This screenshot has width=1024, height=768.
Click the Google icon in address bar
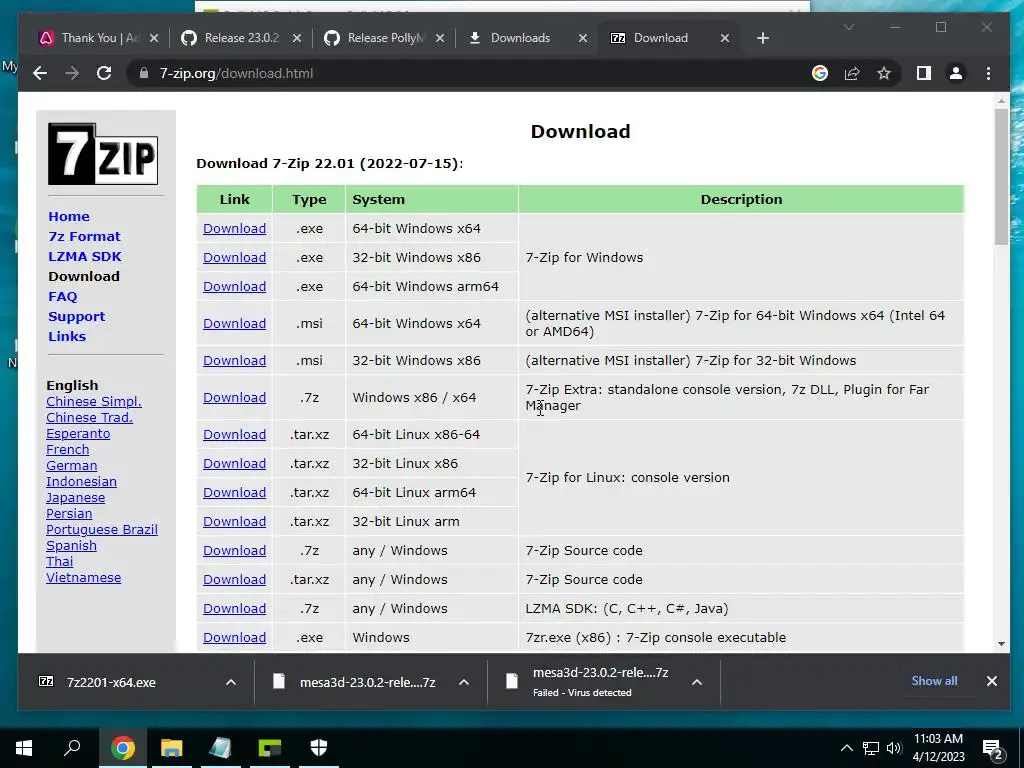coord(820,73)
